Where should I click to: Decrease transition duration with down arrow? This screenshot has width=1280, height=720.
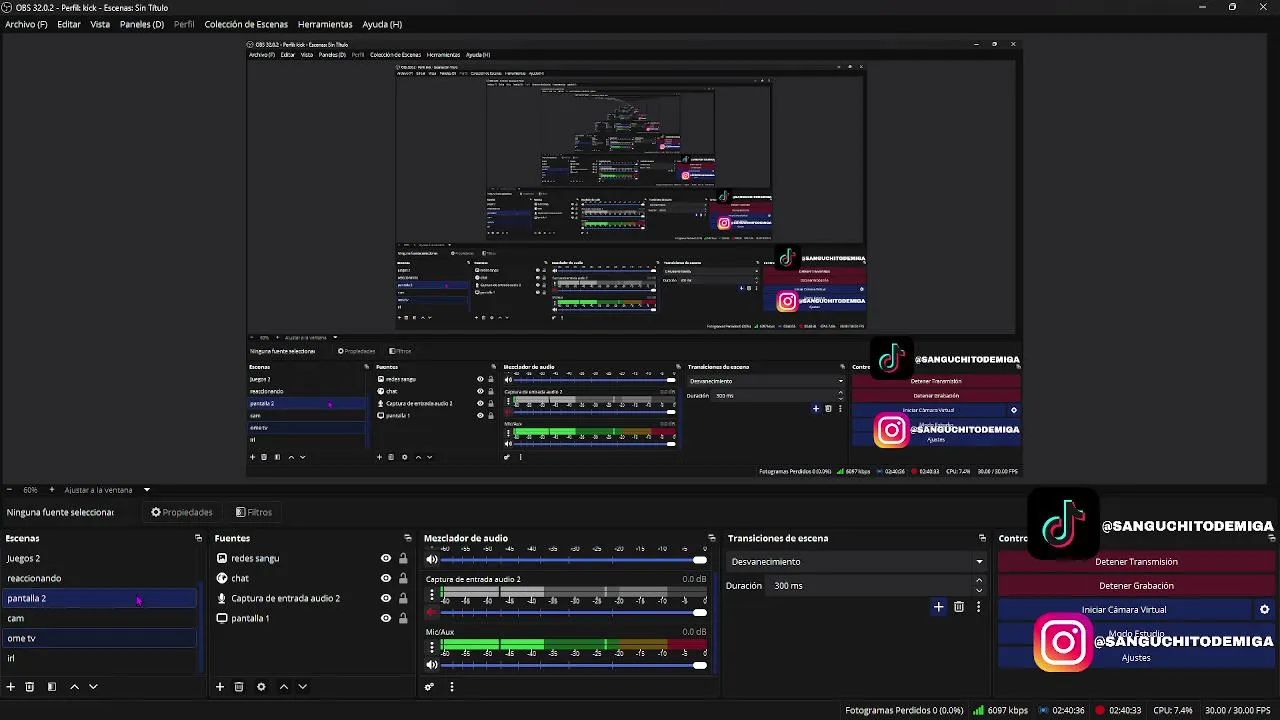pyautogui.click(x=978, y=590)
